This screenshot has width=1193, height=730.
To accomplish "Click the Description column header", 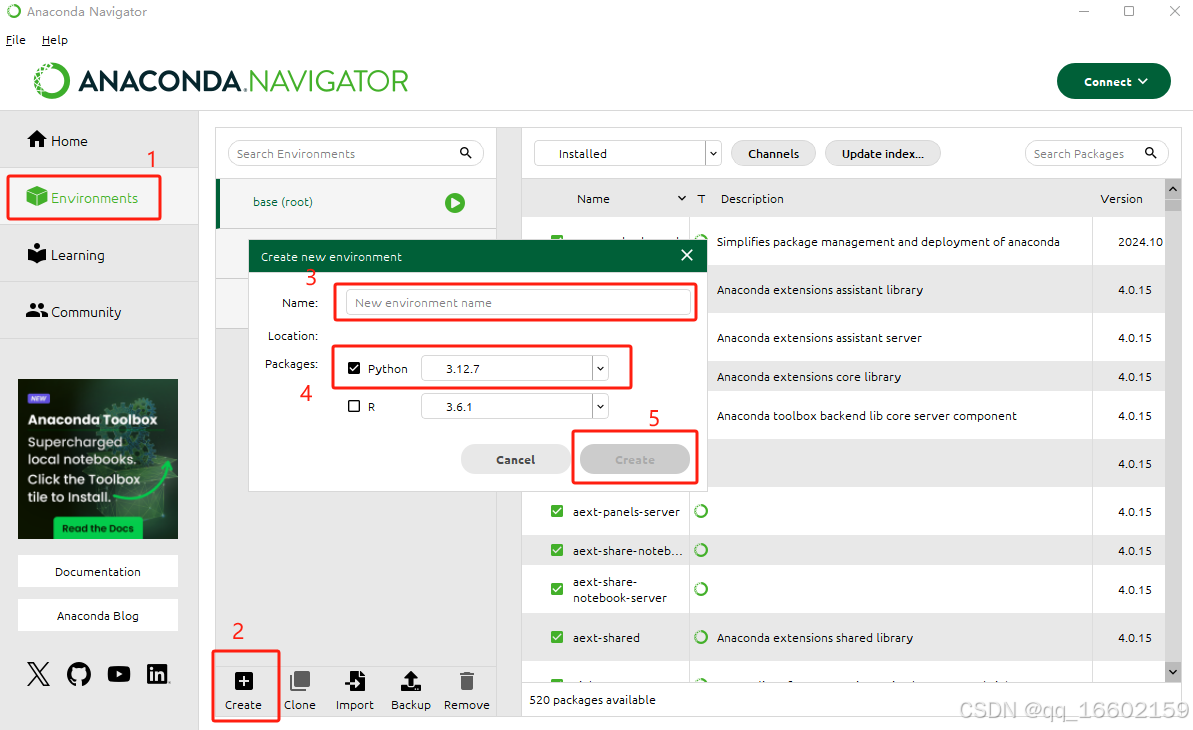I will pyautogui.click(x=752, y=199).
